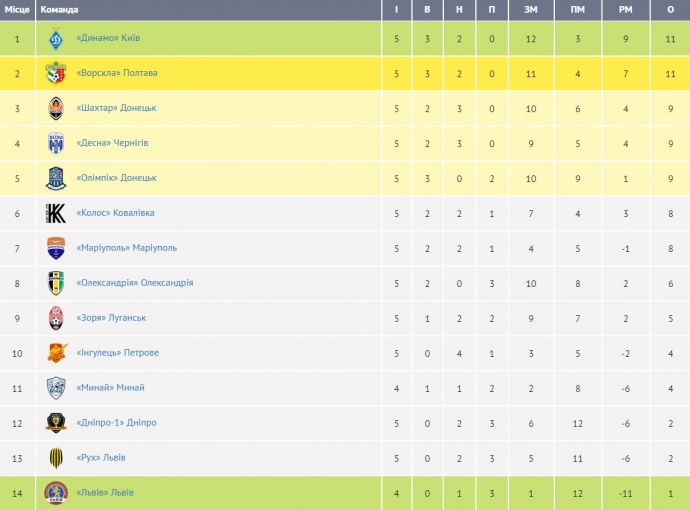Click the Desna Chernihiv club crest
690x510 pixels.
click(56, 143)
